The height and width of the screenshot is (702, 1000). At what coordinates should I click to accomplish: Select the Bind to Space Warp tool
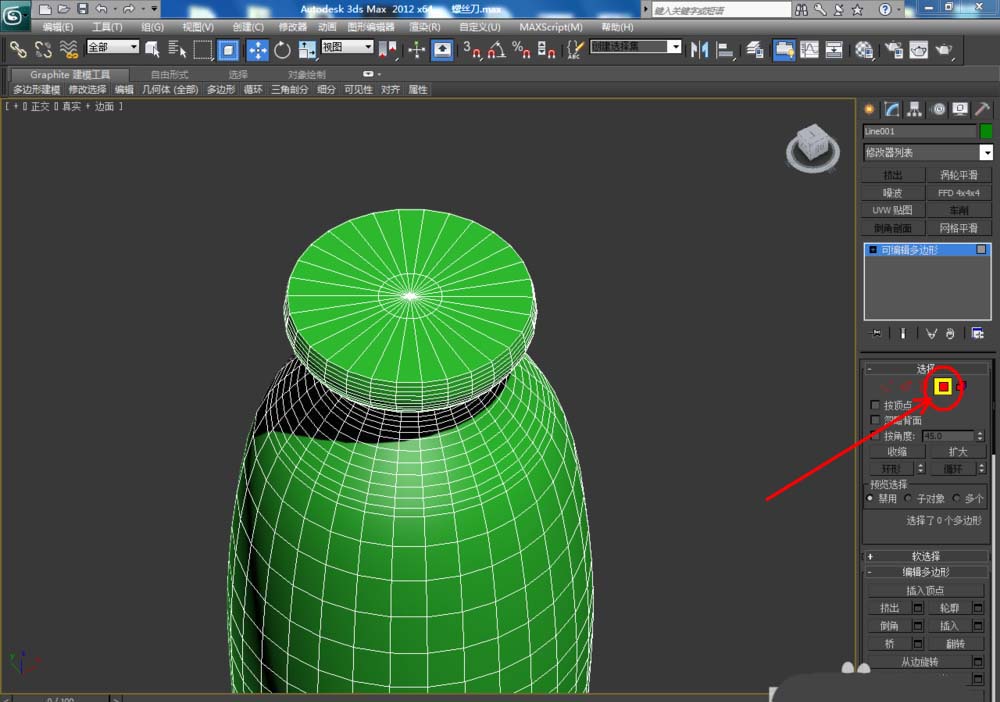pyautogui.click(x=68, y=49)
